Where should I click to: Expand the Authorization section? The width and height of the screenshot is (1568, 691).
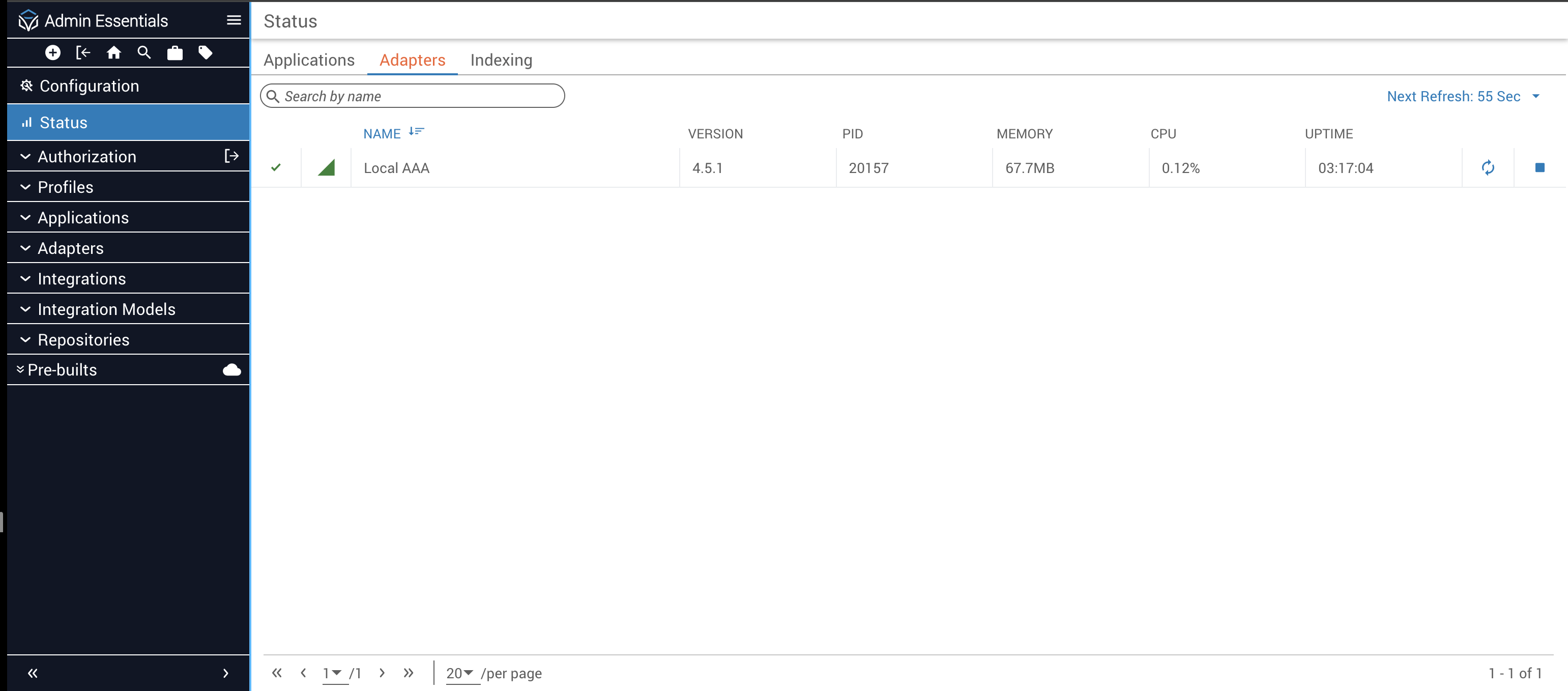point(86,156)
